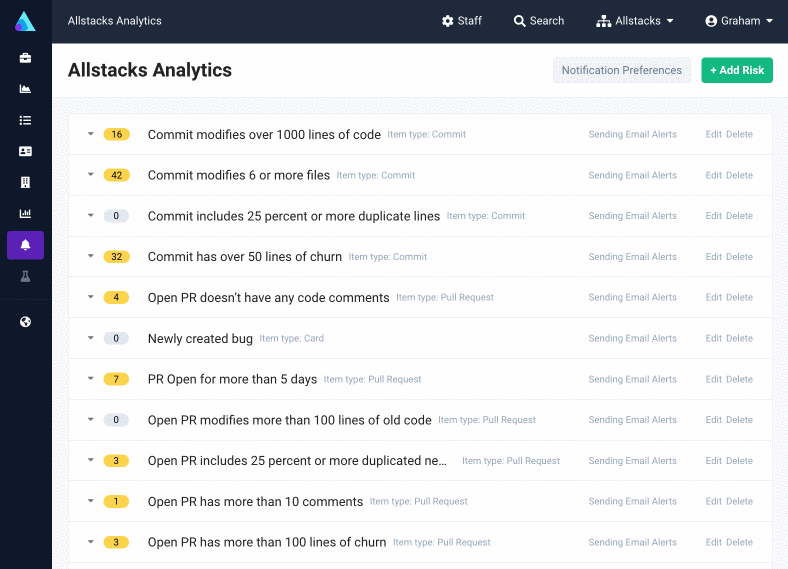The image size is (788, 569).
Task: Click the bell alerts icon in the sidebar
Action: (25, 245)
